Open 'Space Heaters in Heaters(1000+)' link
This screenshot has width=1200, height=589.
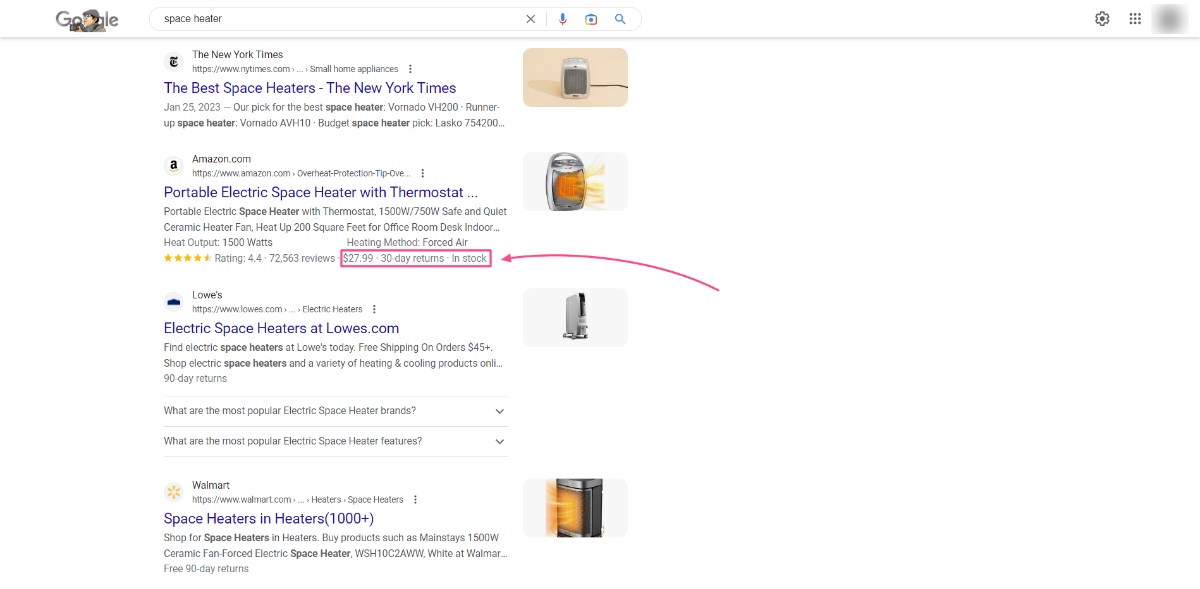[x=269, y=518]
